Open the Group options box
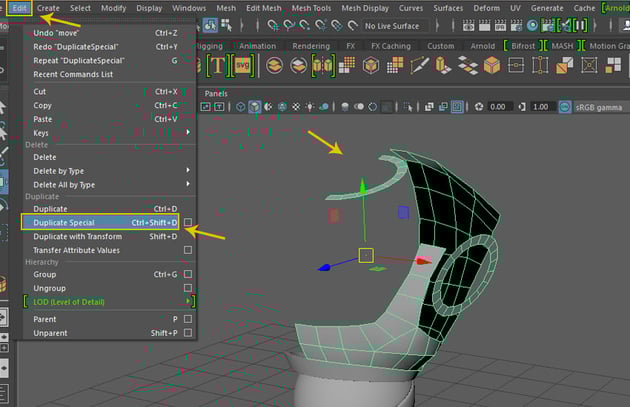The height and width of the screenshot is (407, 630). (188, 274)
